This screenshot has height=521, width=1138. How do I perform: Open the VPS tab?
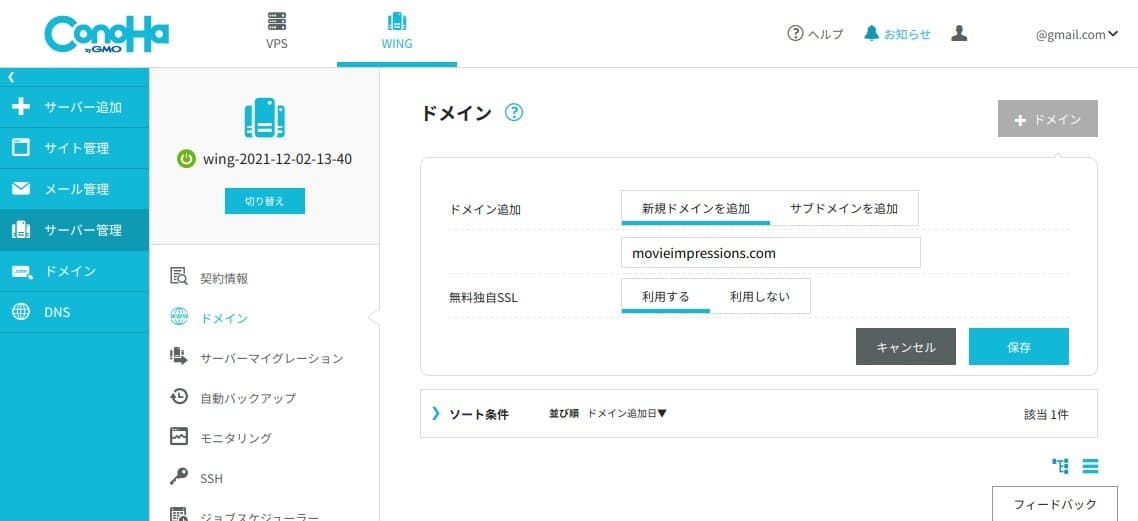click(277, 31)
